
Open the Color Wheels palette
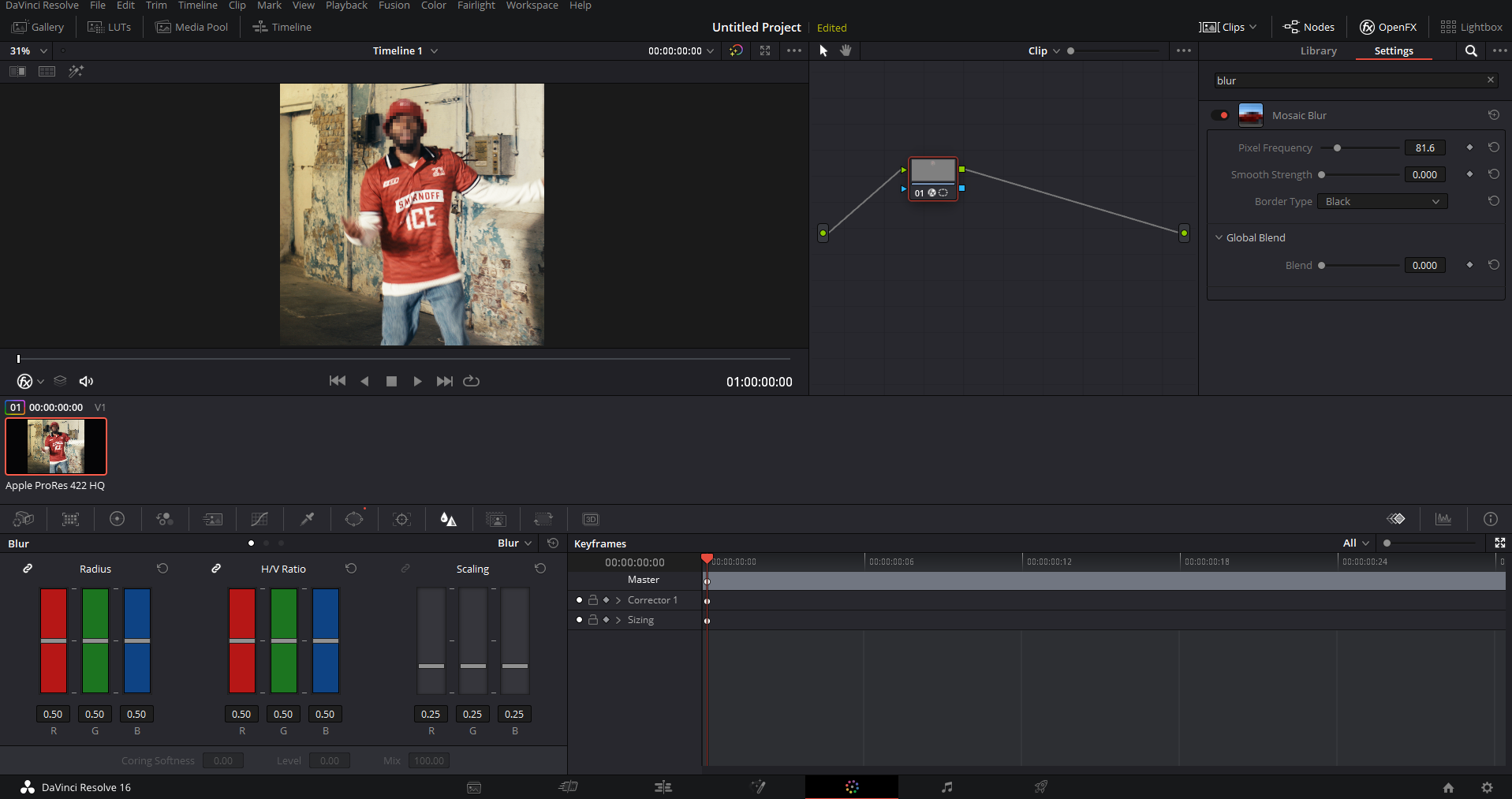[x=118, y=519]
